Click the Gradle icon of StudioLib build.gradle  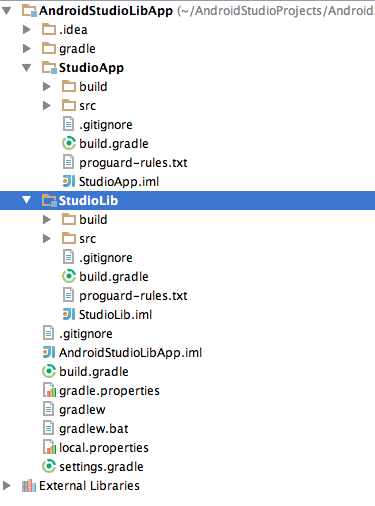tap(69, 276)
